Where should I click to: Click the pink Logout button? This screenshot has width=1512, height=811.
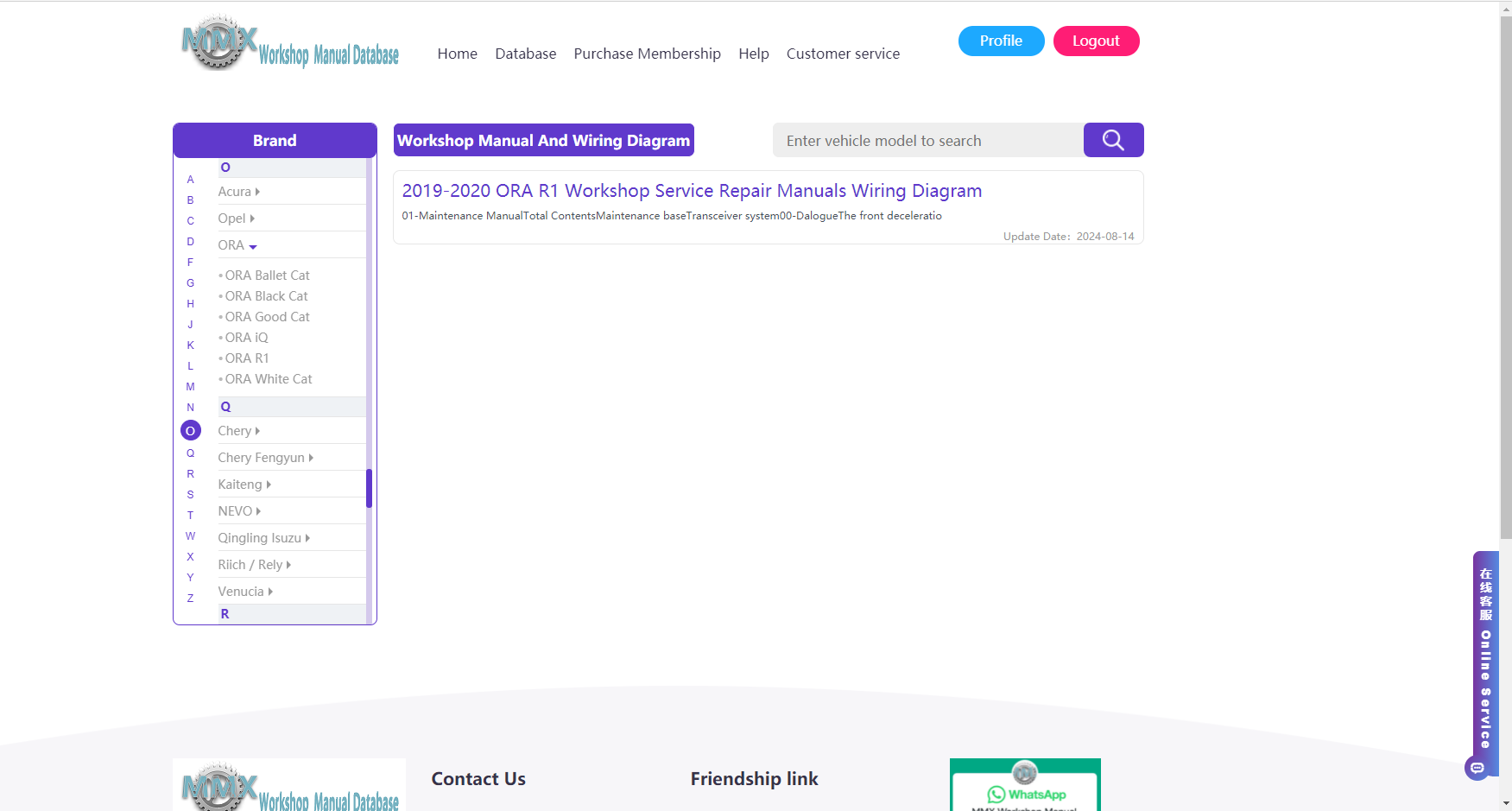(1097, 41)
